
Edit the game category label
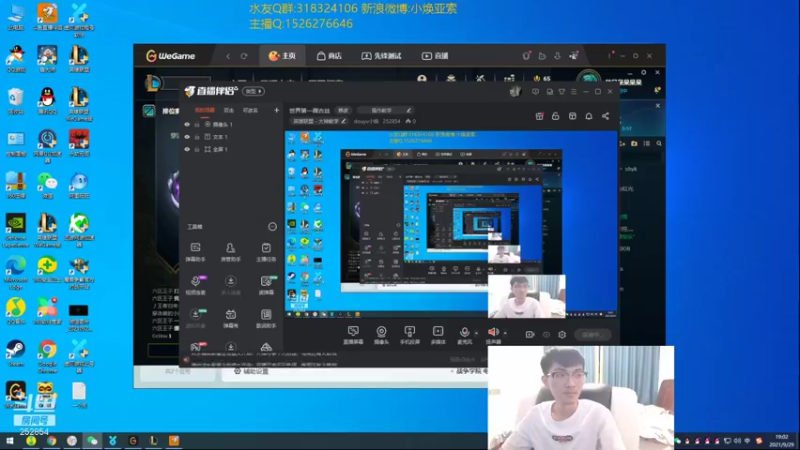point(319,121)
